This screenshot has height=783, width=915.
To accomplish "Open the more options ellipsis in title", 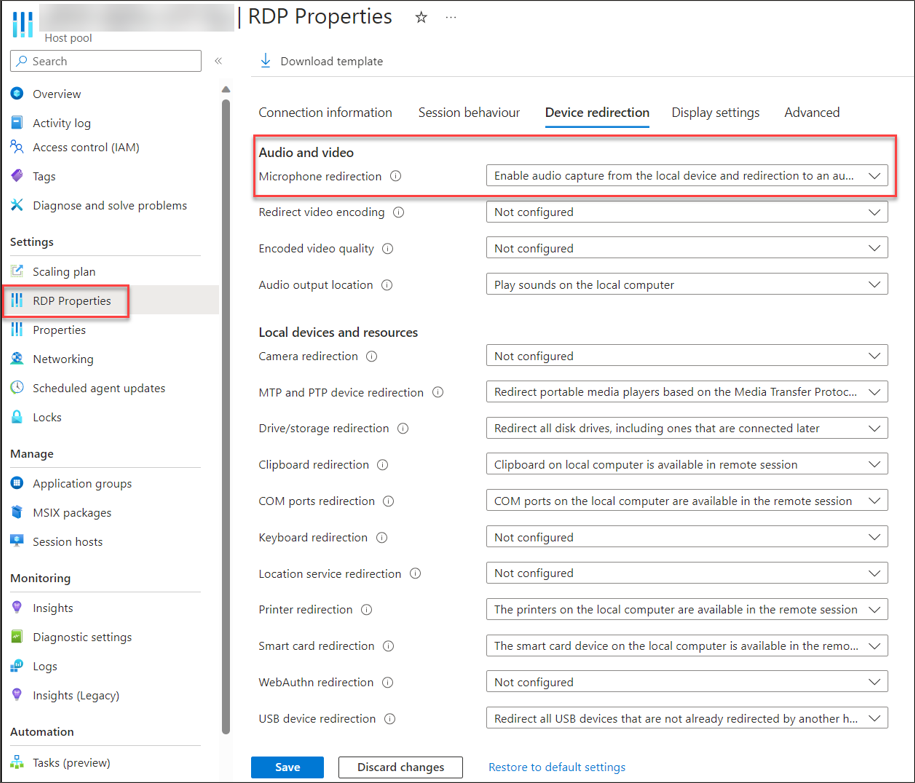I will 450,18.
